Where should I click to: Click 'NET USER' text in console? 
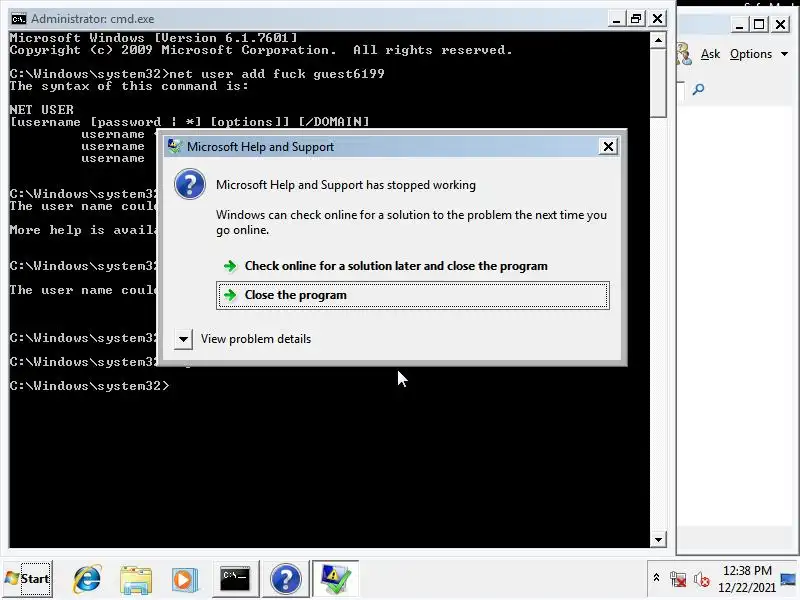[41, 110]
